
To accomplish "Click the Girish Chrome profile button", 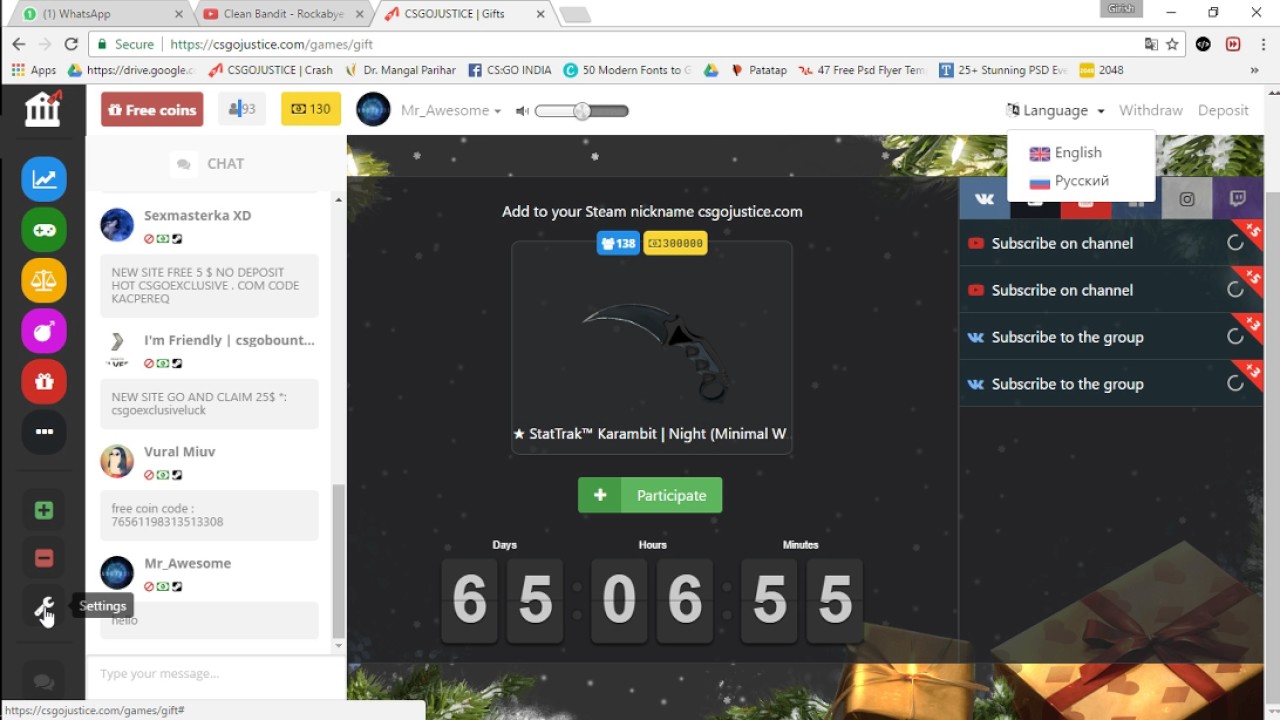I will point(1120,9).
